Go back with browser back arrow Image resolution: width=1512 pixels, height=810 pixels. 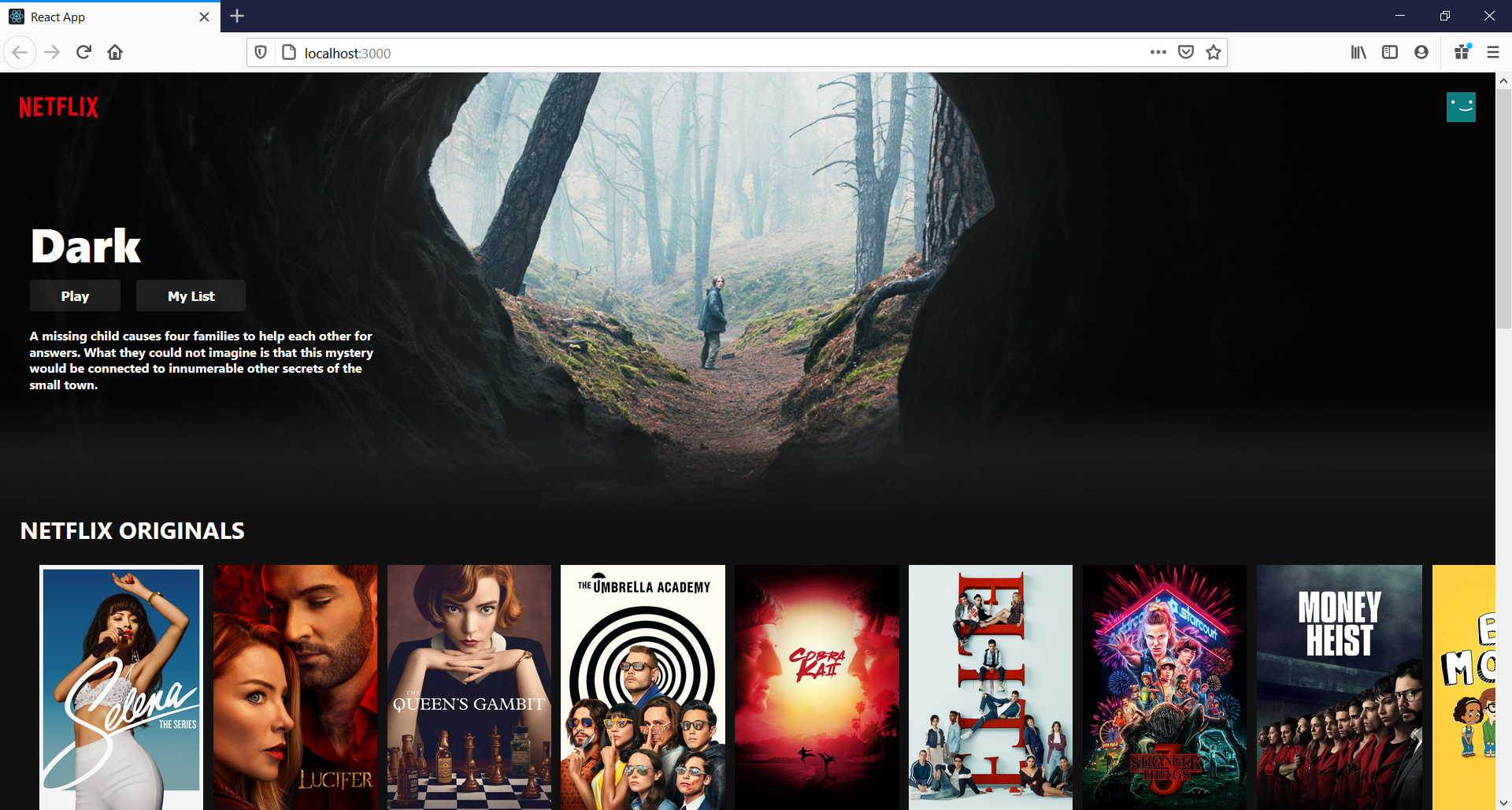click(20, 53)
